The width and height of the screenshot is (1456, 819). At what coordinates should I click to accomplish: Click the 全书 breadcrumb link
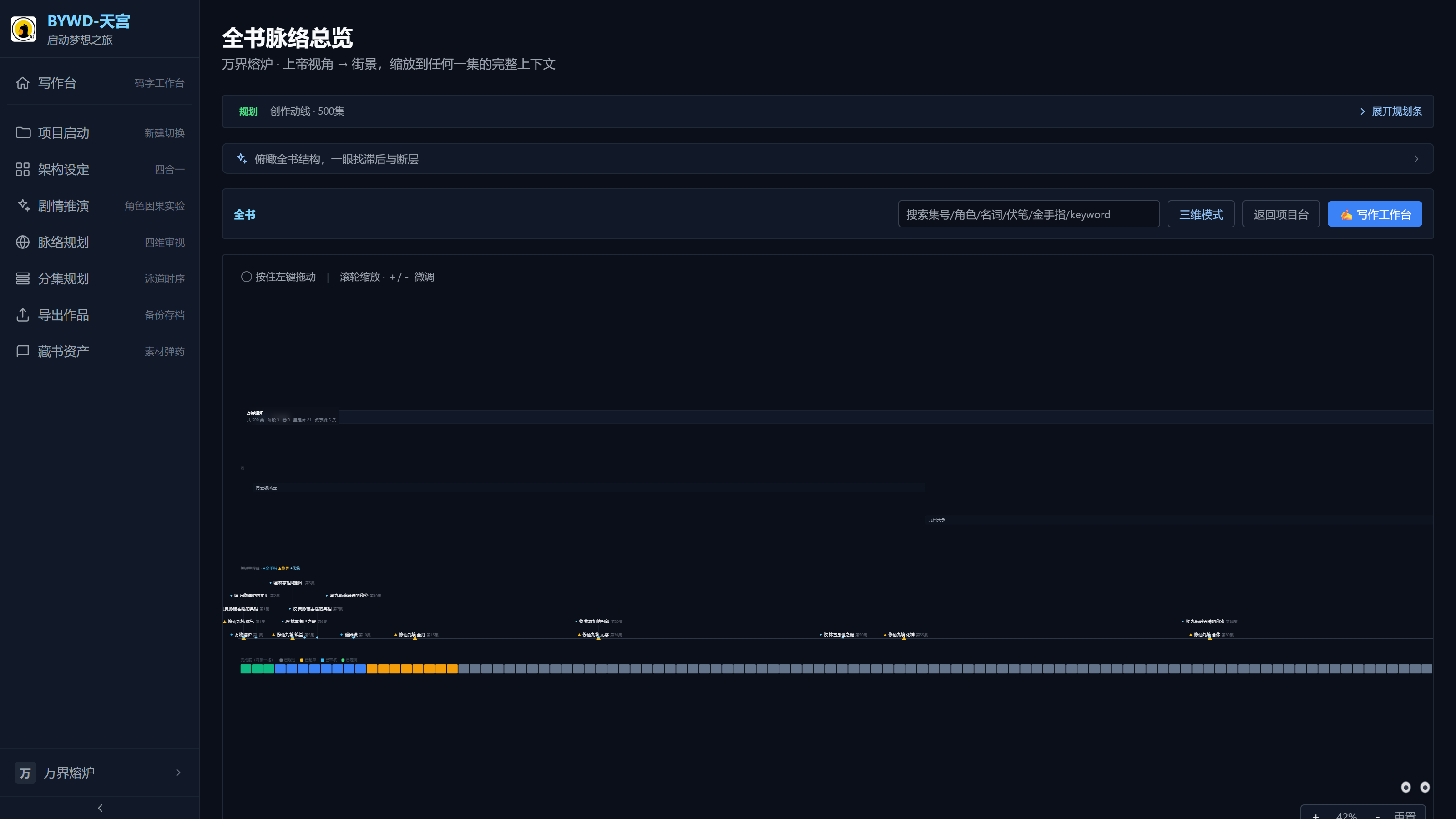[245, 215]
